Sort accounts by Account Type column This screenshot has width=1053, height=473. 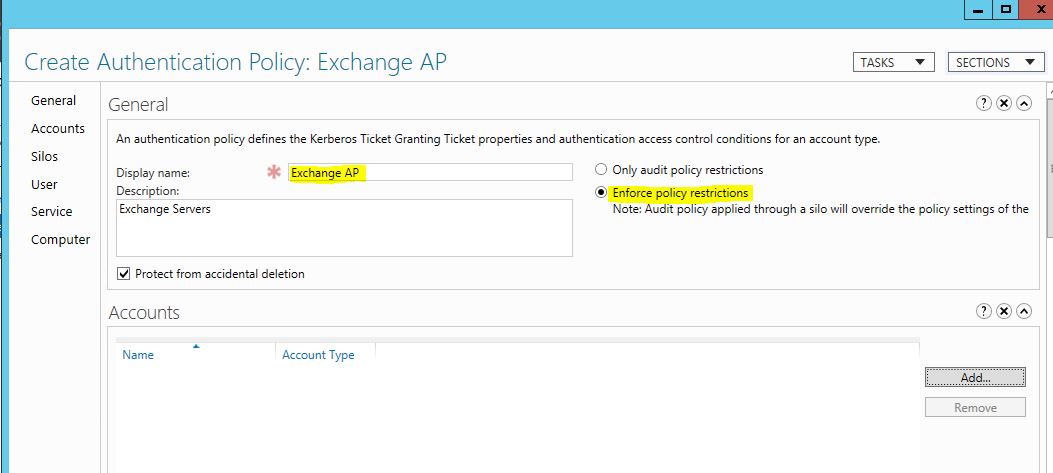click(325, 354)
